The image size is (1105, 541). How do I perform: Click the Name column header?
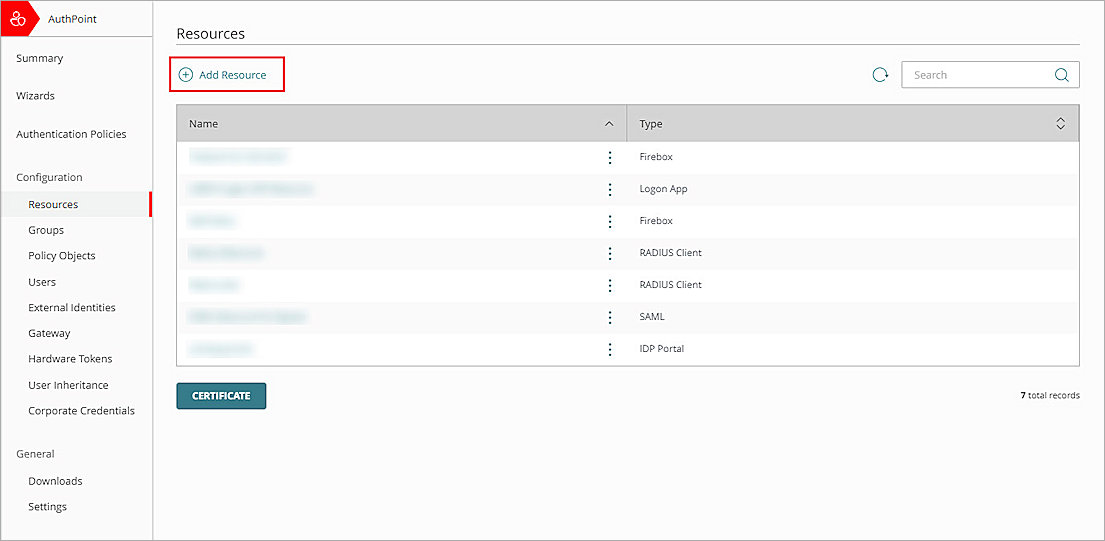[401, 124]
